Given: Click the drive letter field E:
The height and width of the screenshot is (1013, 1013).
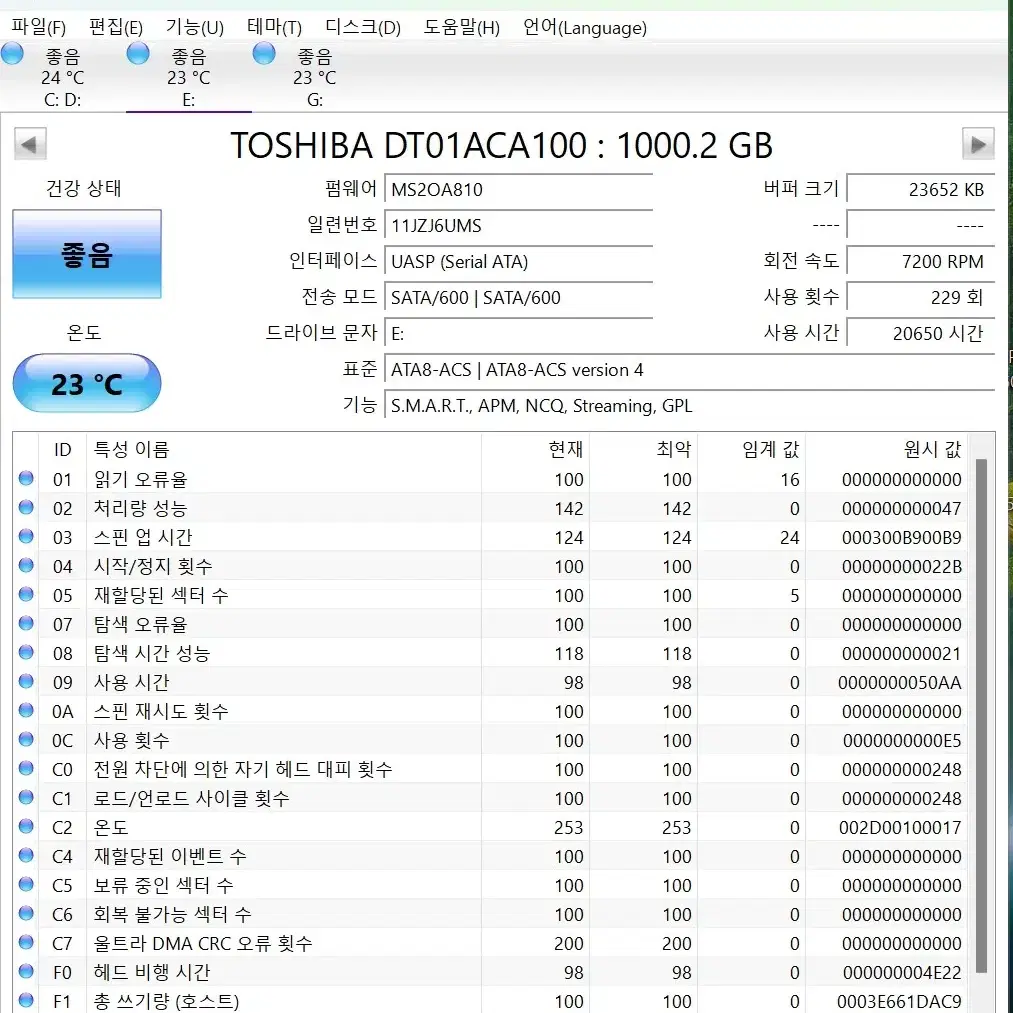Looking at the screenshot, I should [x=518, y=334].
